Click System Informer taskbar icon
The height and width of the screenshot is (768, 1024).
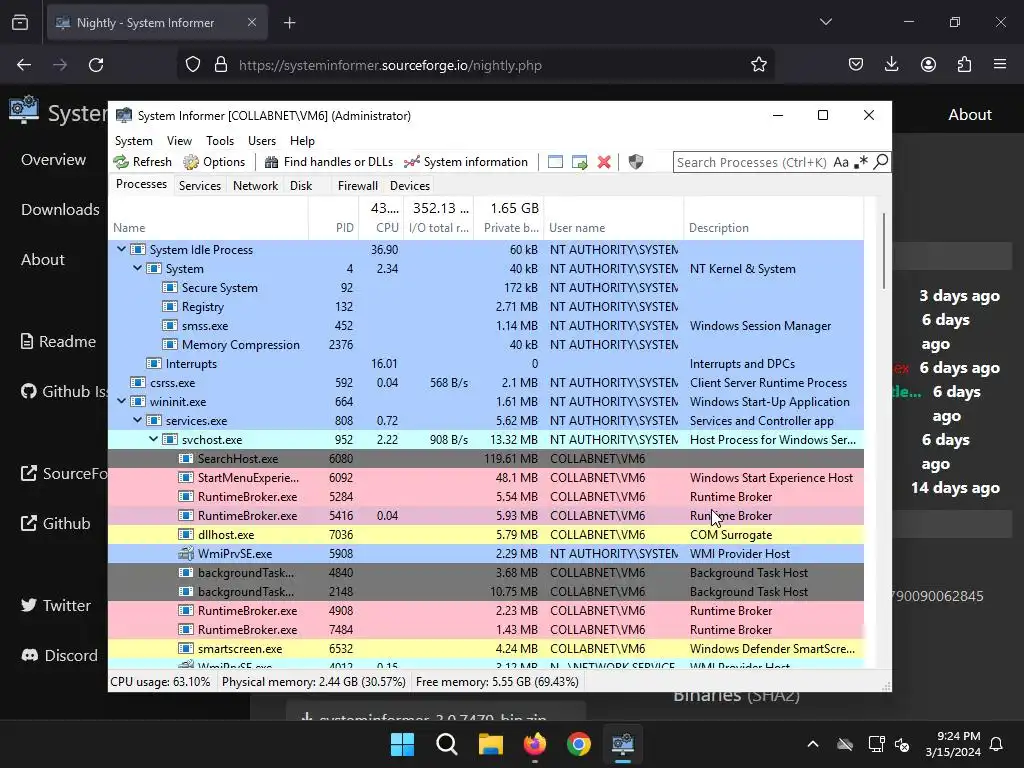tap(622, 744)
